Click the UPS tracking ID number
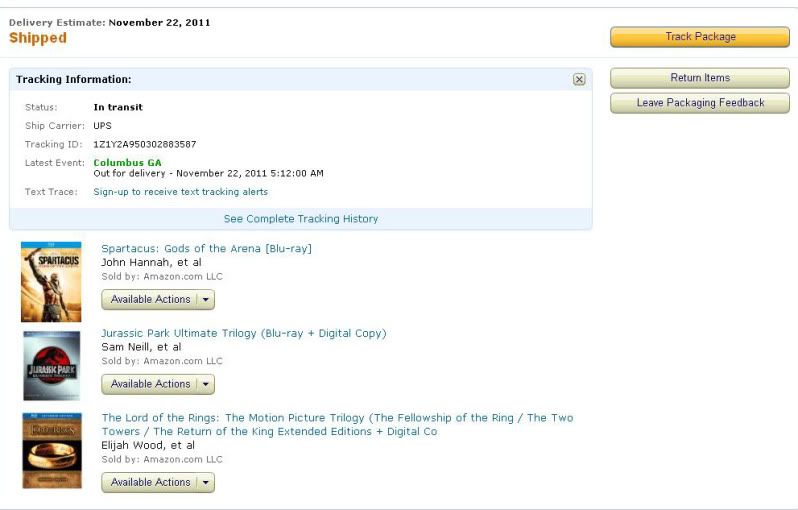The width and height of the screenshot is (798, 510). 145,145
